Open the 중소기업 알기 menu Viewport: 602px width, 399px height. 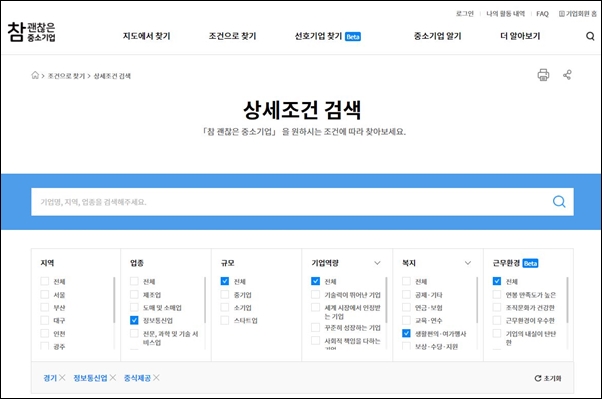(x=437, y=36)
